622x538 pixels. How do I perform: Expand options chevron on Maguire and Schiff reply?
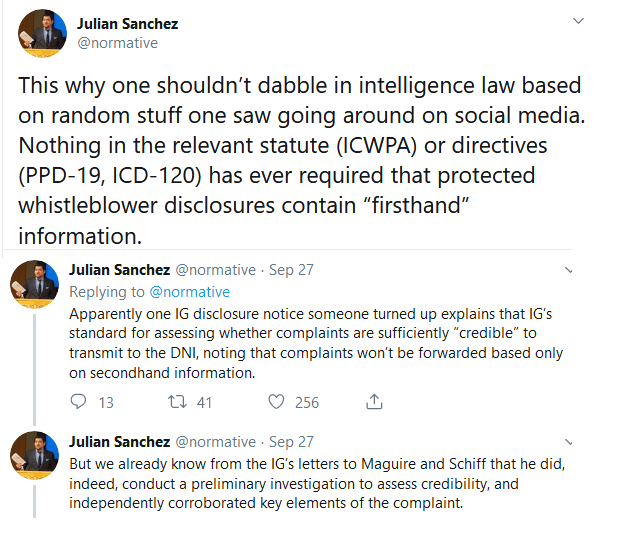click(x=568, y=442)
